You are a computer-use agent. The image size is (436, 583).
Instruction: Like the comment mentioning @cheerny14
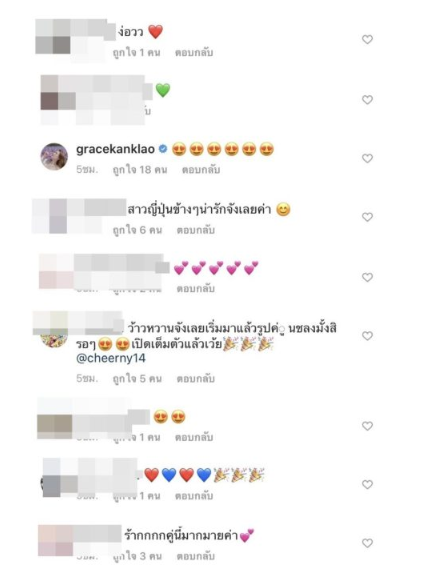click(x=367, y=336)
